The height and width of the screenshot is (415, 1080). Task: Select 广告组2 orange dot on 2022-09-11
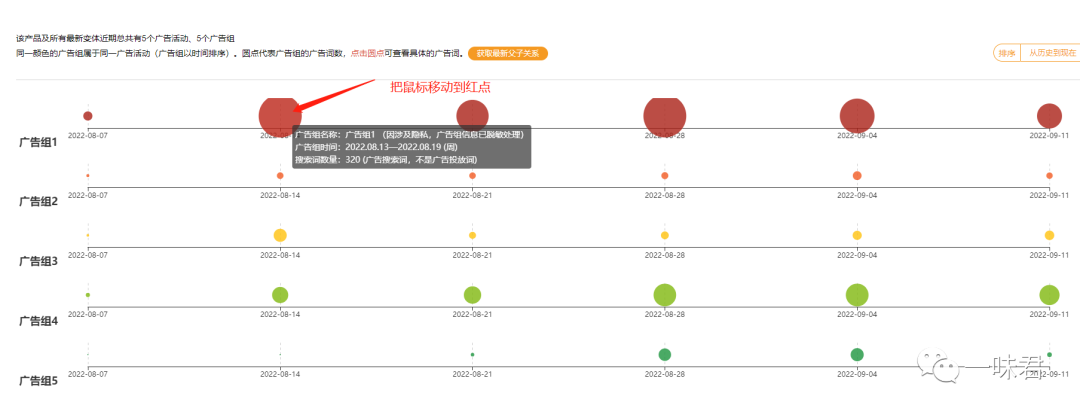(x=1049, y=175)
